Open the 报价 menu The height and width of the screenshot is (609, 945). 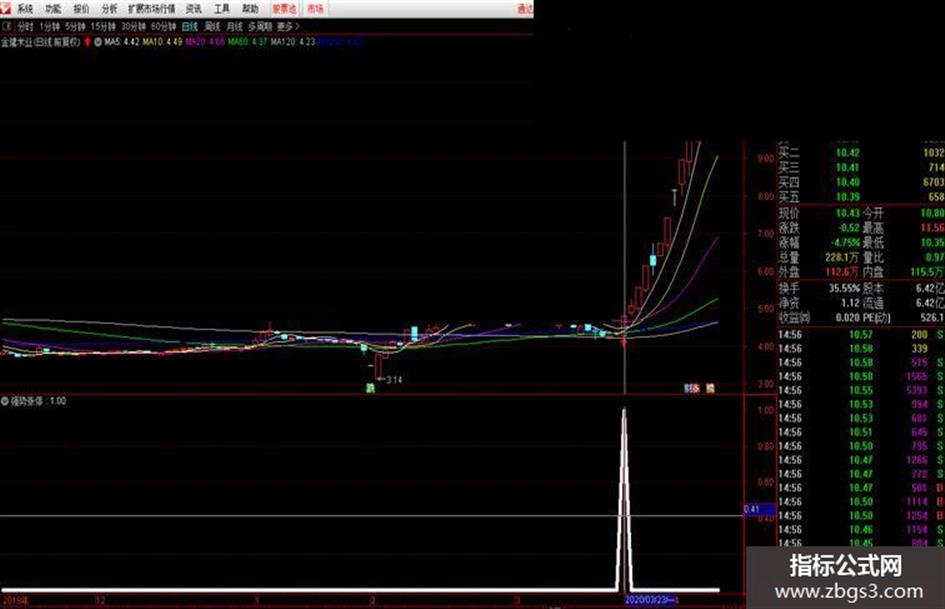[x=81, y=8]
